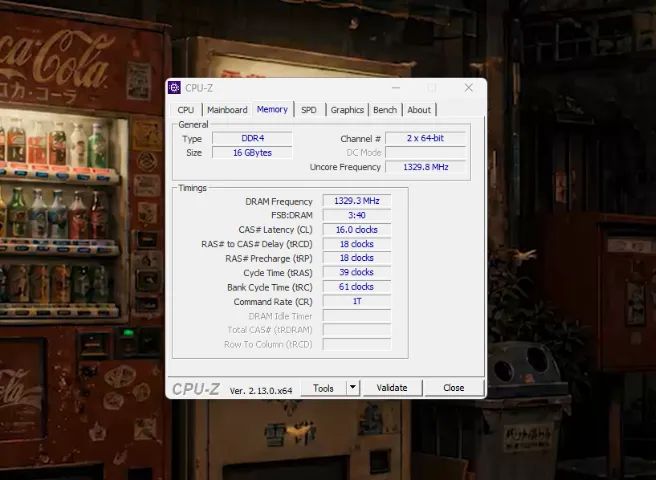656x480 pixels.
Task: Click the empty DRAM Idle Timer field
Action: coord(357,316)
